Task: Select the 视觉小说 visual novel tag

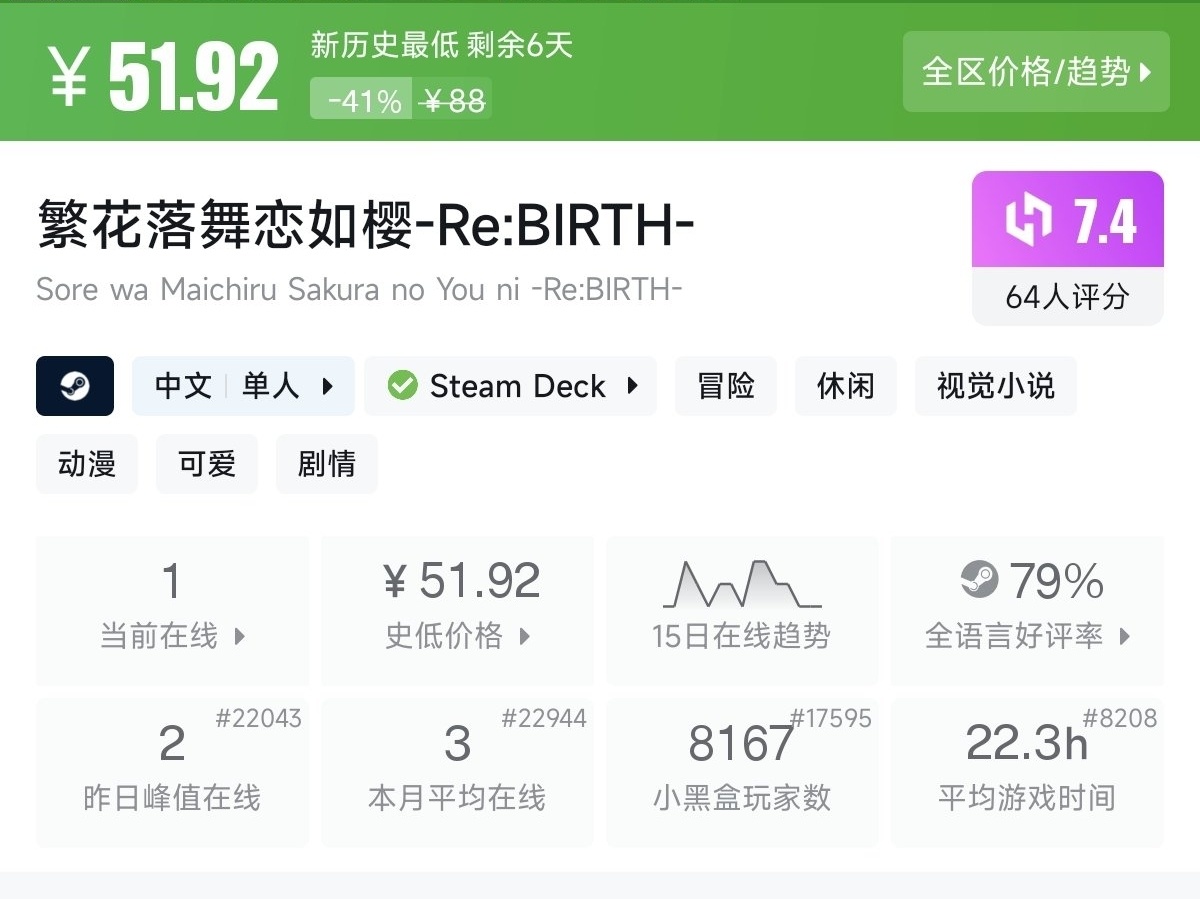Action: pyautogui.click(x=996, y=386)
